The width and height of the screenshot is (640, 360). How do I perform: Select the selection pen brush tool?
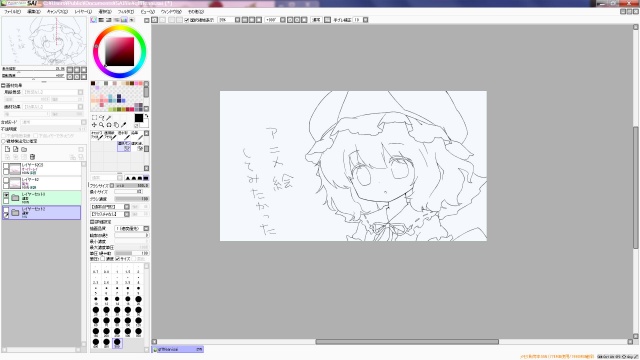click(x=123, y=146)
